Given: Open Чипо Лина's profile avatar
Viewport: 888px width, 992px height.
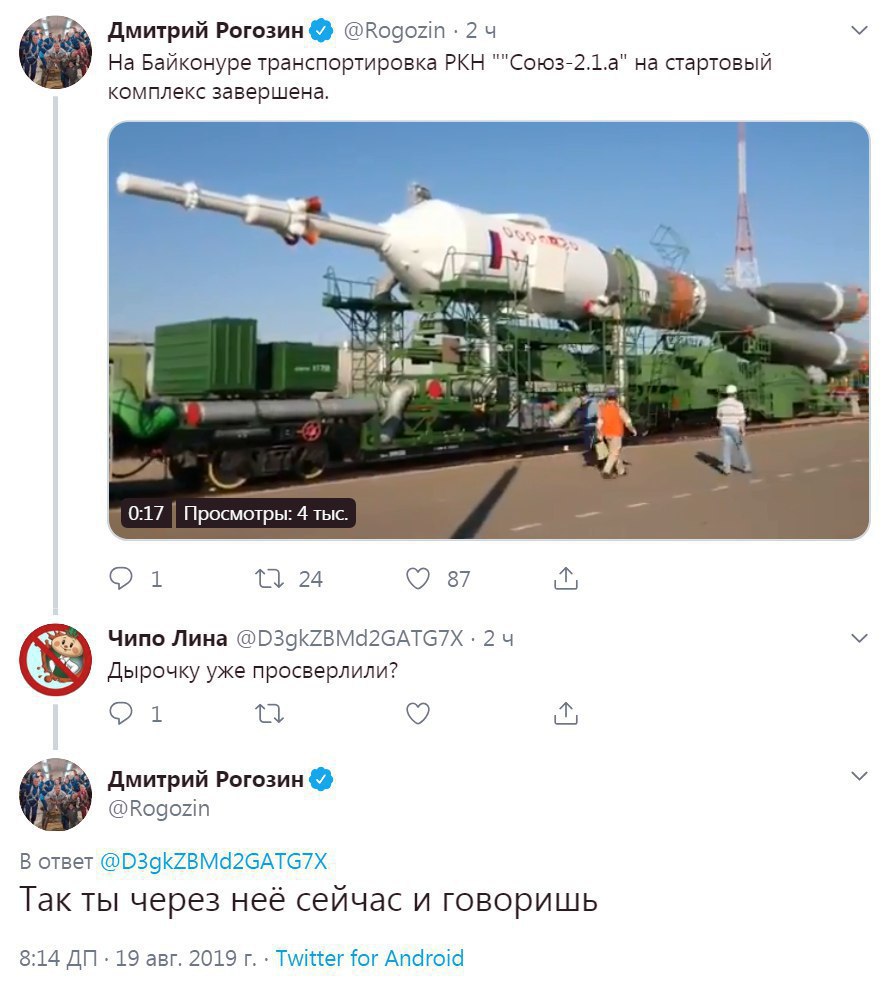Looking at the screenshot, I should 56,660.
